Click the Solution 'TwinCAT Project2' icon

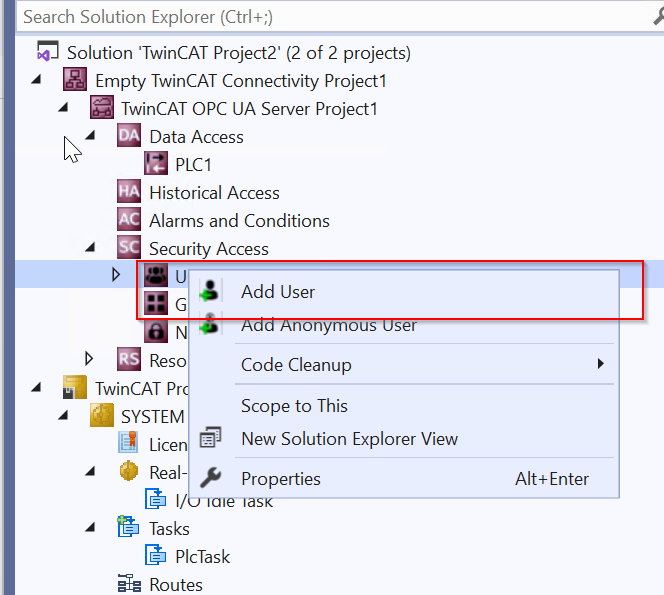(47, 52)
